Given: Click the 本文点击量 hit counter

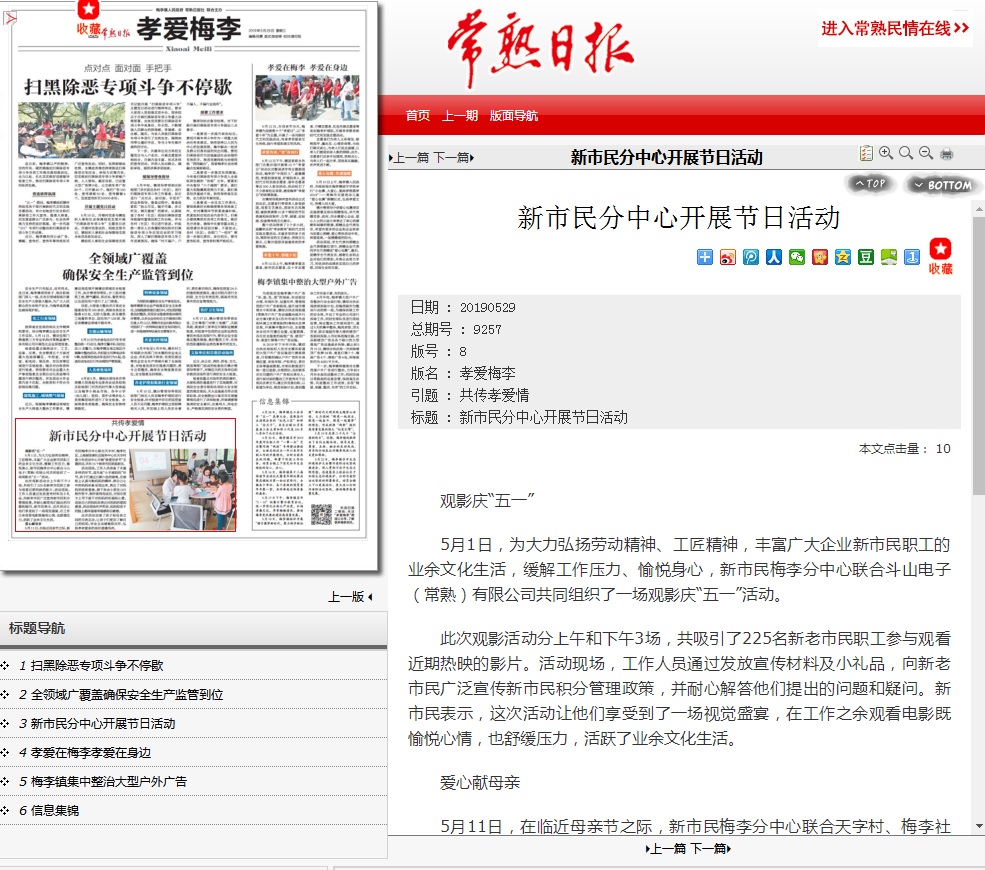Looking at the screenshot, I should coord(905,449).
